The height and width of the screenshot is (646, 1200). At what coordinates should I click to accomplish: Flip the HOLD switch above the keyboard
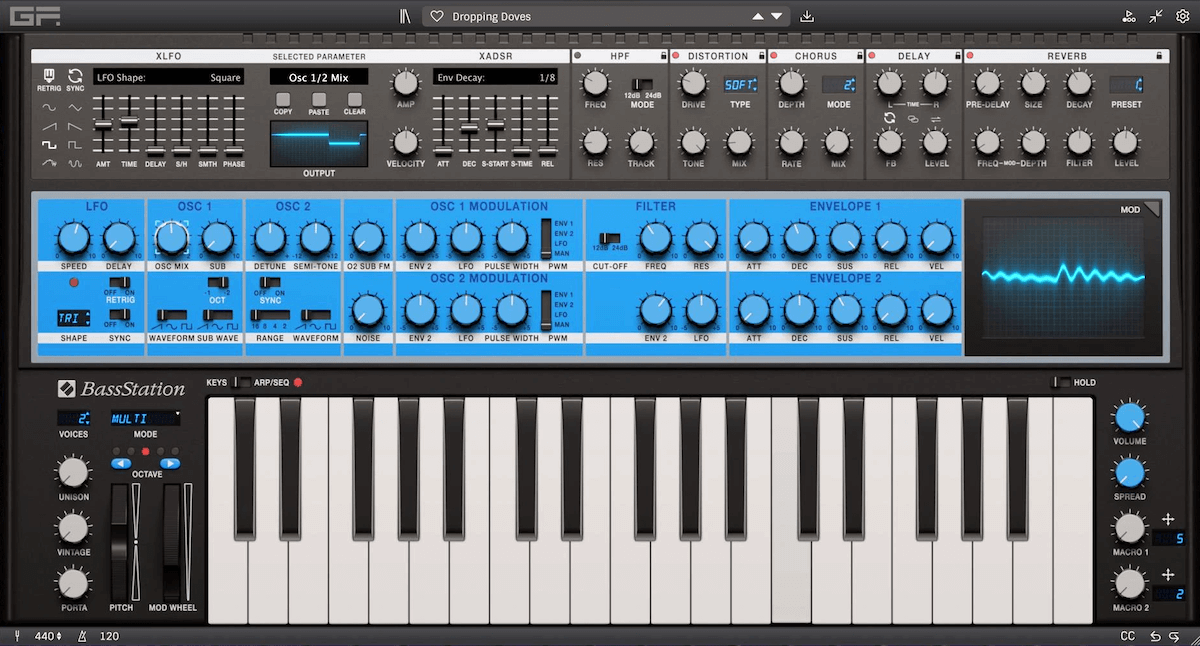1061,382
